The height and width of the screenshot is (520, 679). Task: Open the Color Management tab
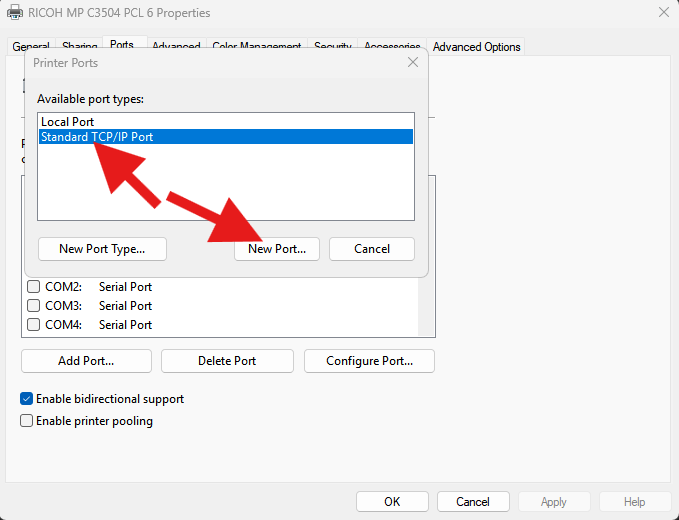click(256, 46)
